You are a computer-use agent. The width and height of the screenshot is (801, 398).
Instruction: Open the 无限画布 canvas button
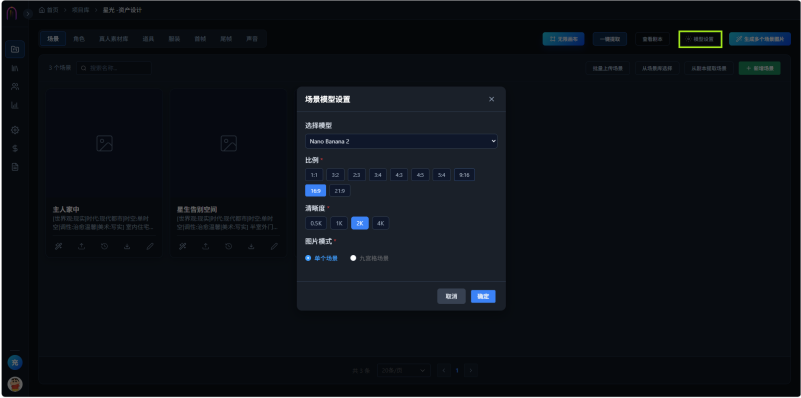click(563, 39)
